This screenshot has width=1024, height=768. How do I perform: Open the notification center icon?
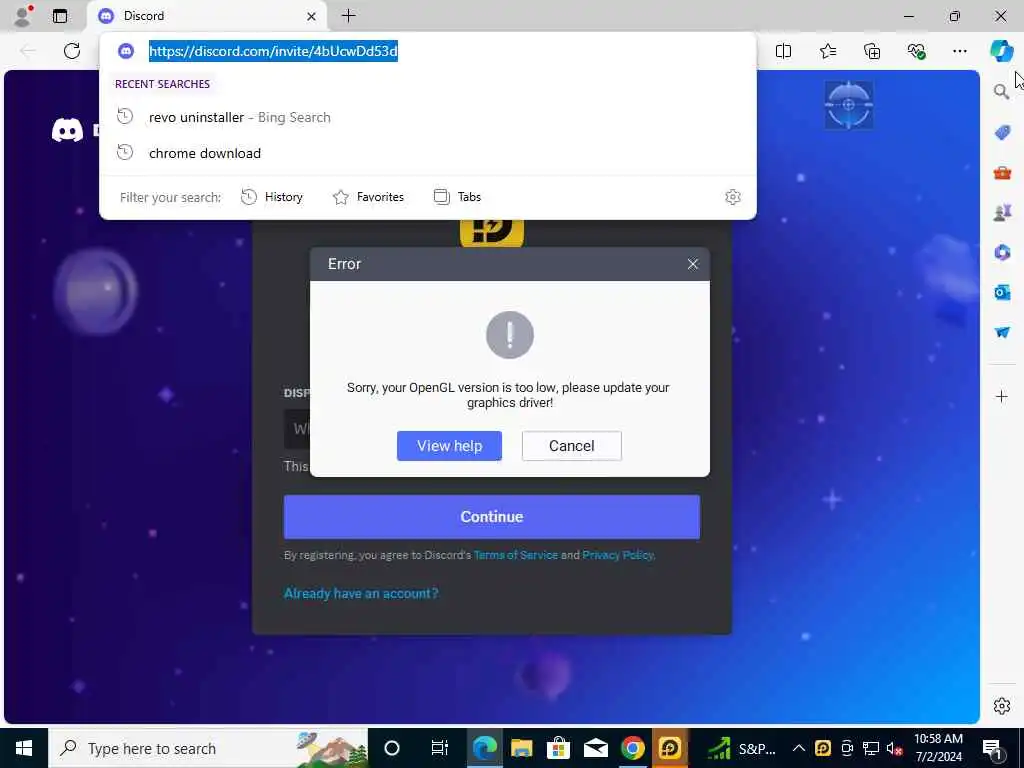[x=993, y=748]
